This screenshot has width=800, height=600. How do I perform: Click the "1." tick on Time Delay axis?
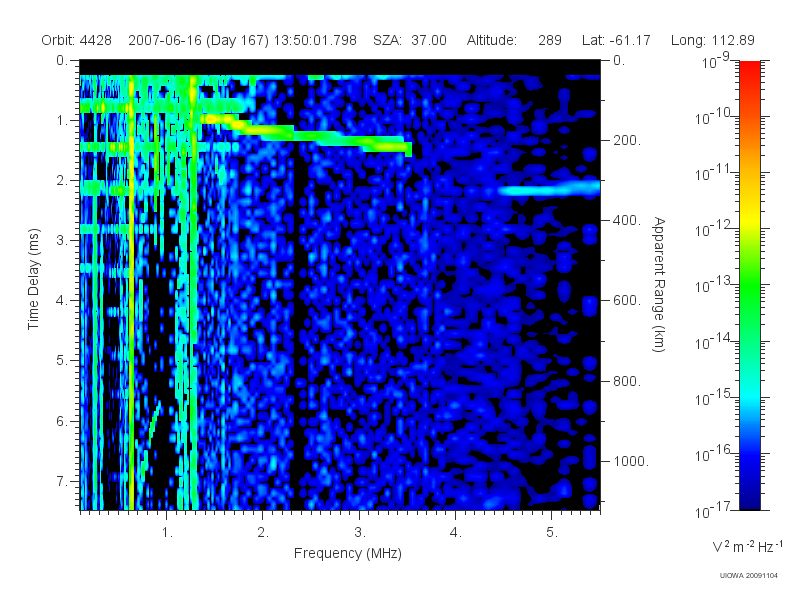pyautogui.click(x=62, y=120)
